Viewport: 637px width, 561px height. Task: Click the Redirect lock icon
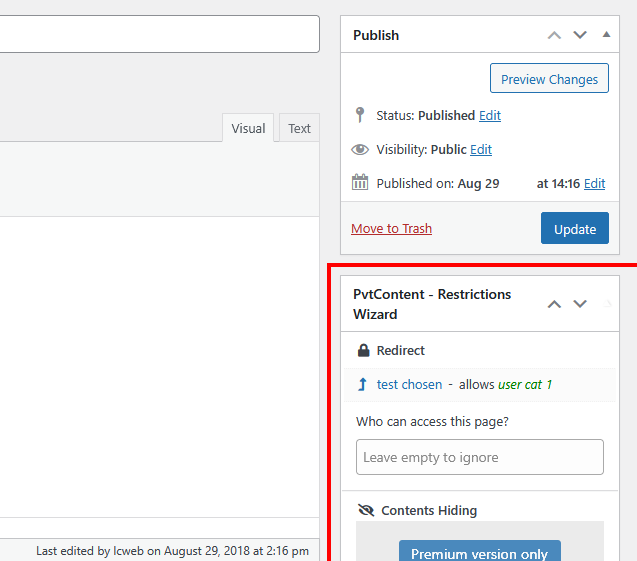[364, 351]
